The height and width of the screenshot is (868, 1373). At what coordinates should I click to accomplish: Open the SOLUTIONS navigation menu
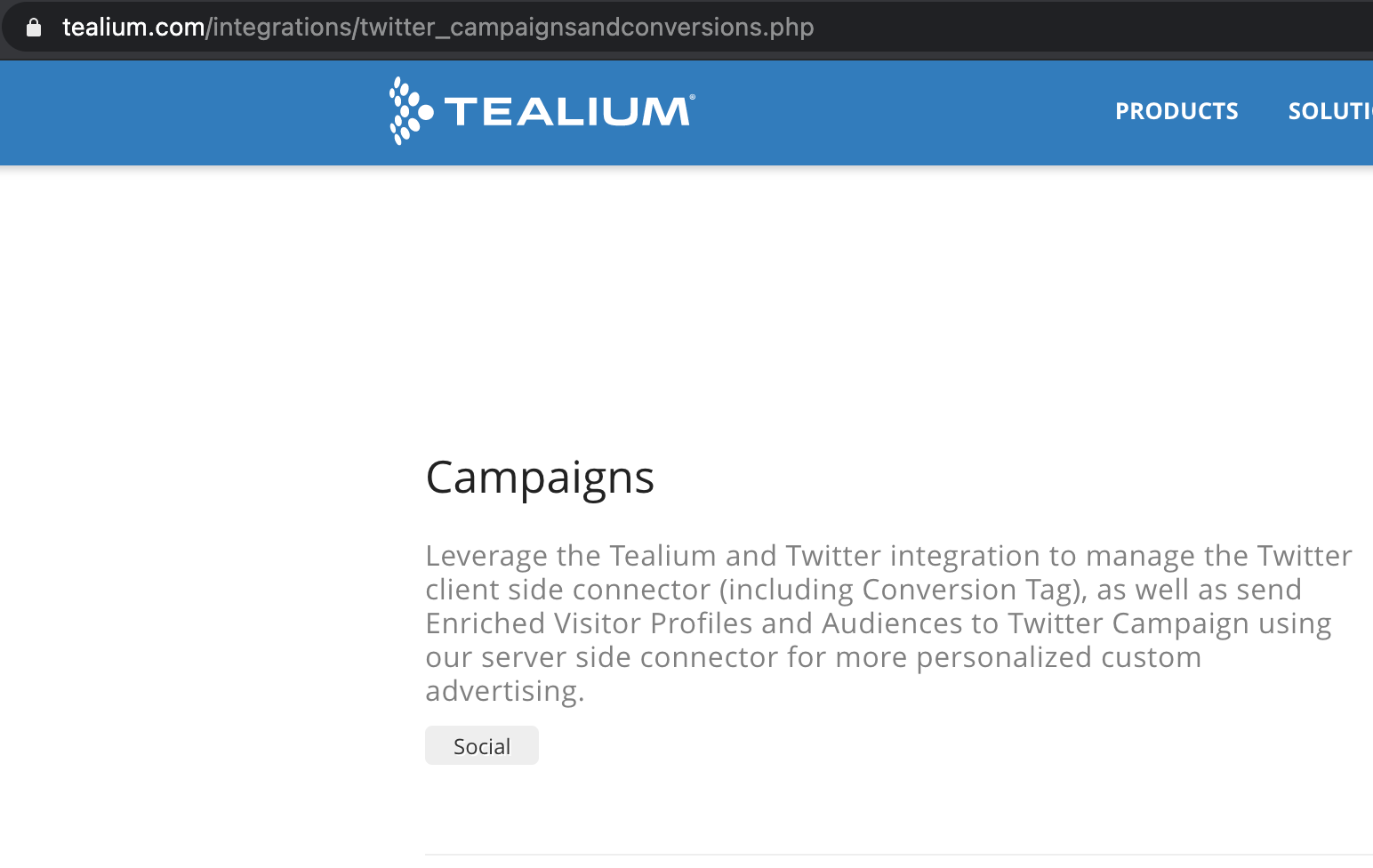click(1330, 111)
